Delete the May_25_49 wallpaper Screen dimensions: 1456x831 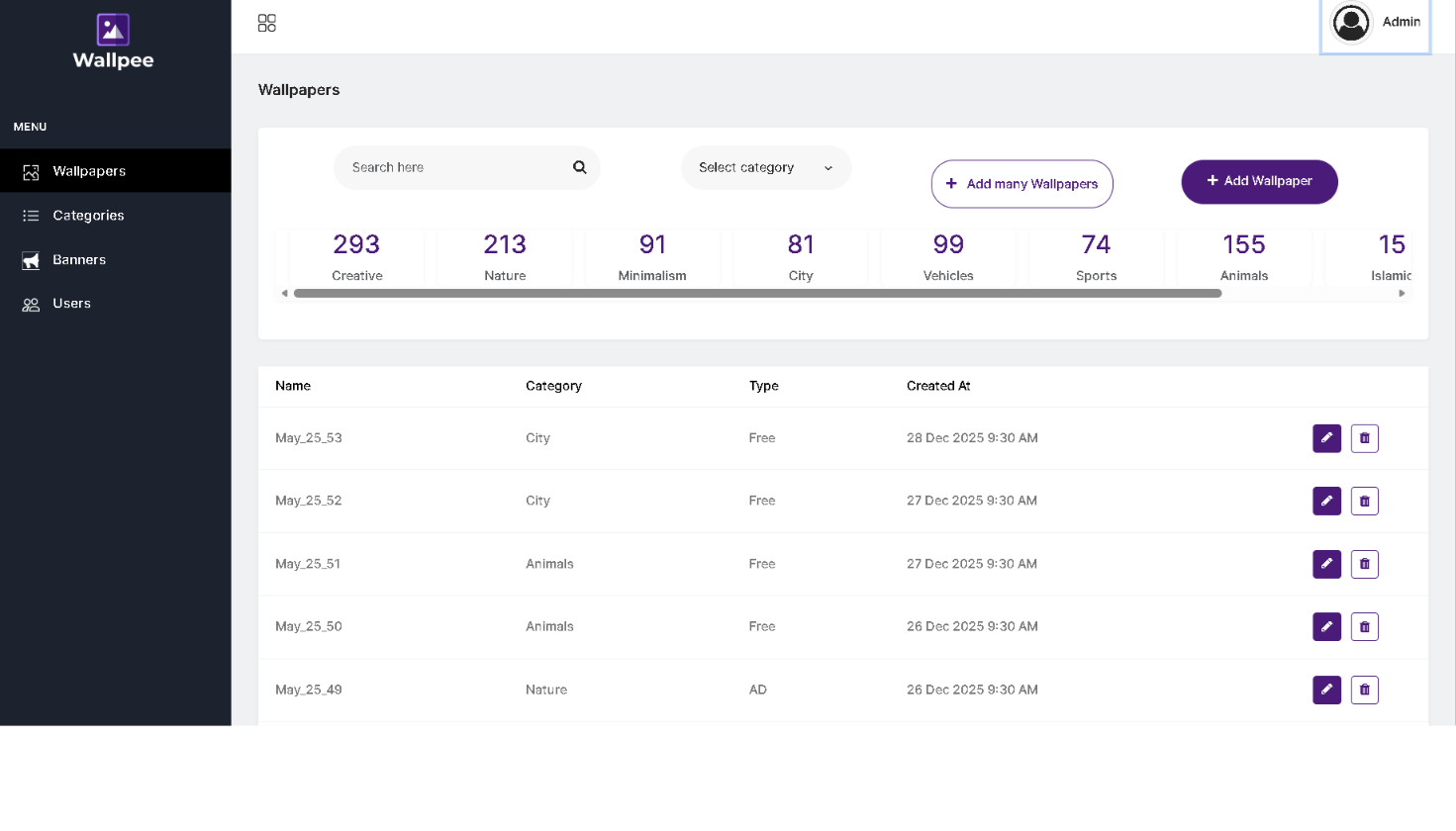1365,690
